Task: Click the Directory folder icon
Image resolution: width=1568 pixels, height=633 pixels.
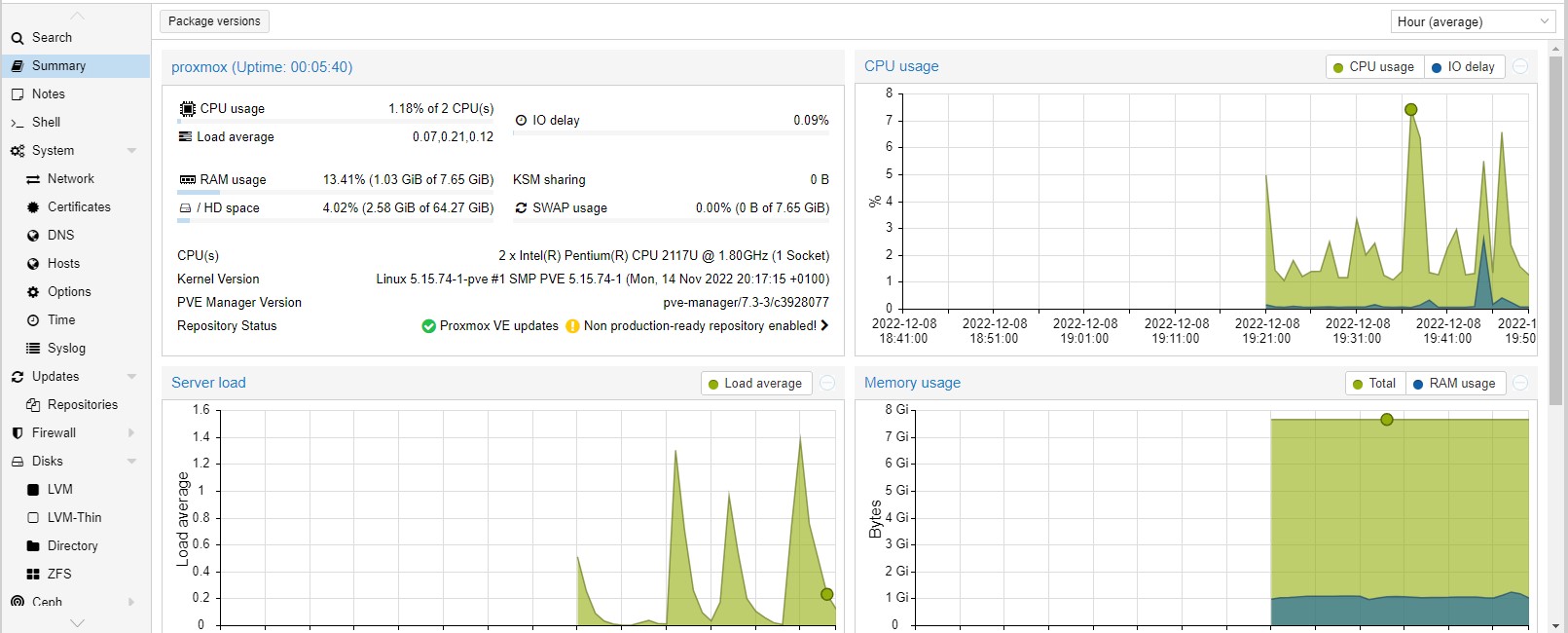Action: pyautogui.click(x=33, y=546)
